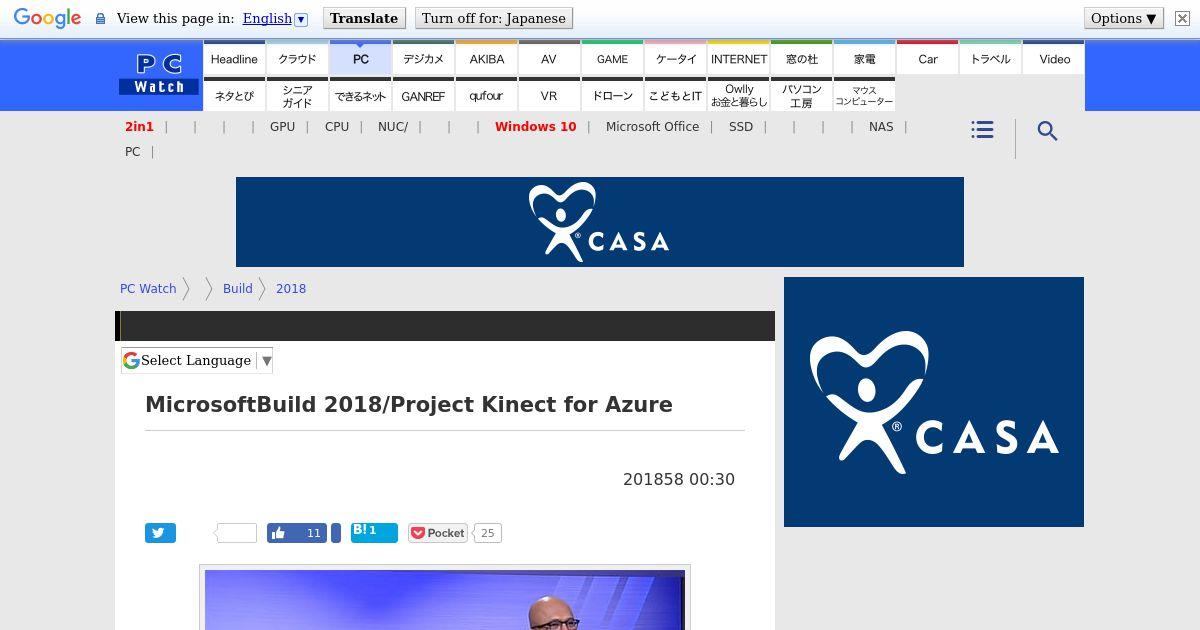The height and width of the screenshot is (630, 1200).
Task: Click the NAS topic link
Action: 881,127
